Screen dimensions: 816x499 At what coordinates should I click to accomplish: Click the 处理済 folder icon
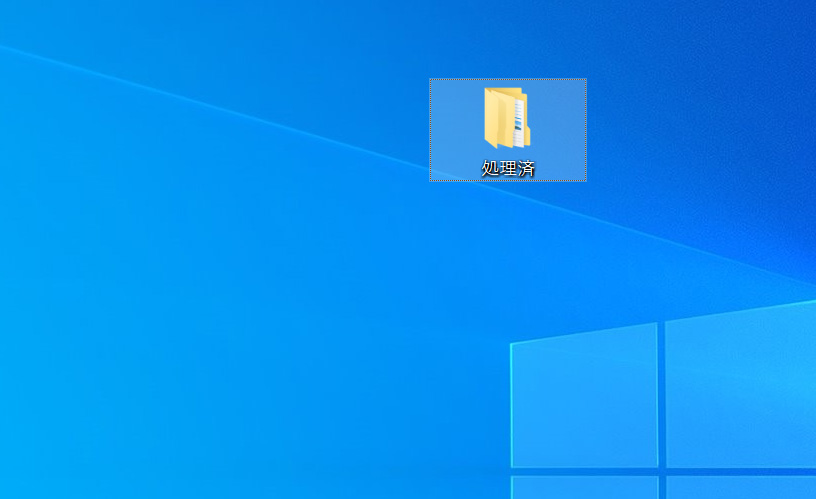507,118
